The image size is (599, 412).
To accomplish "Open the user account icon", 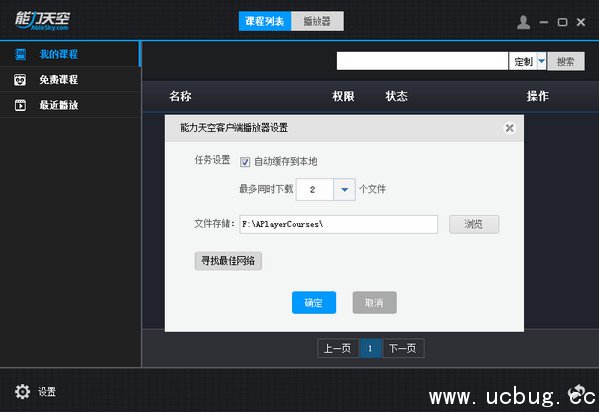I will tap(523, 22).
